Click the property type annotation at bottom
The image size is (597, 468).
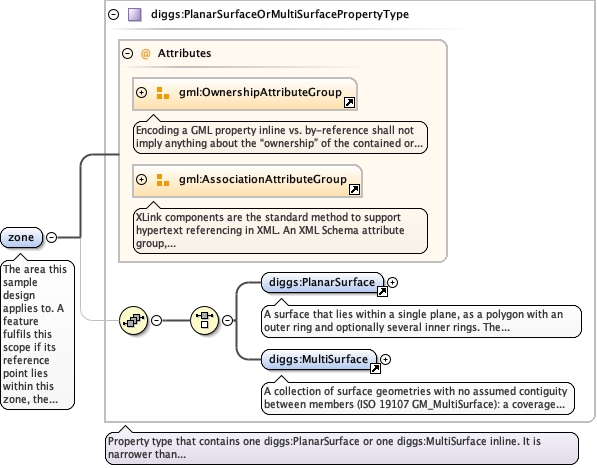[x=342, y=448]
